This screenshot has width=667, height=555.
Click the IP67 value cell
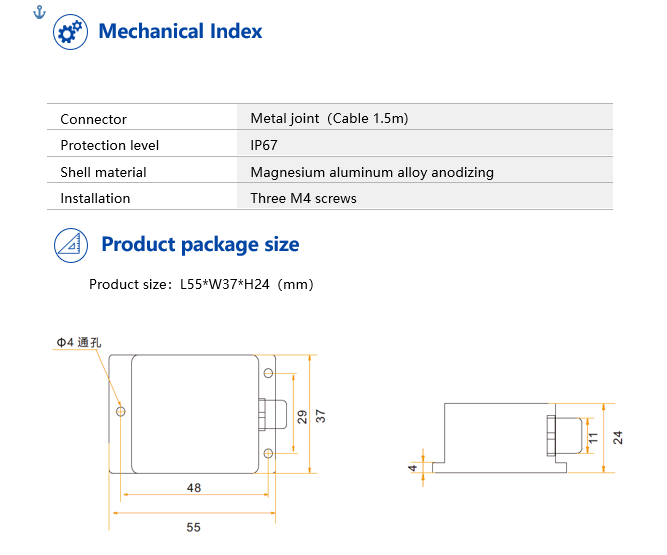coord(264,145)
